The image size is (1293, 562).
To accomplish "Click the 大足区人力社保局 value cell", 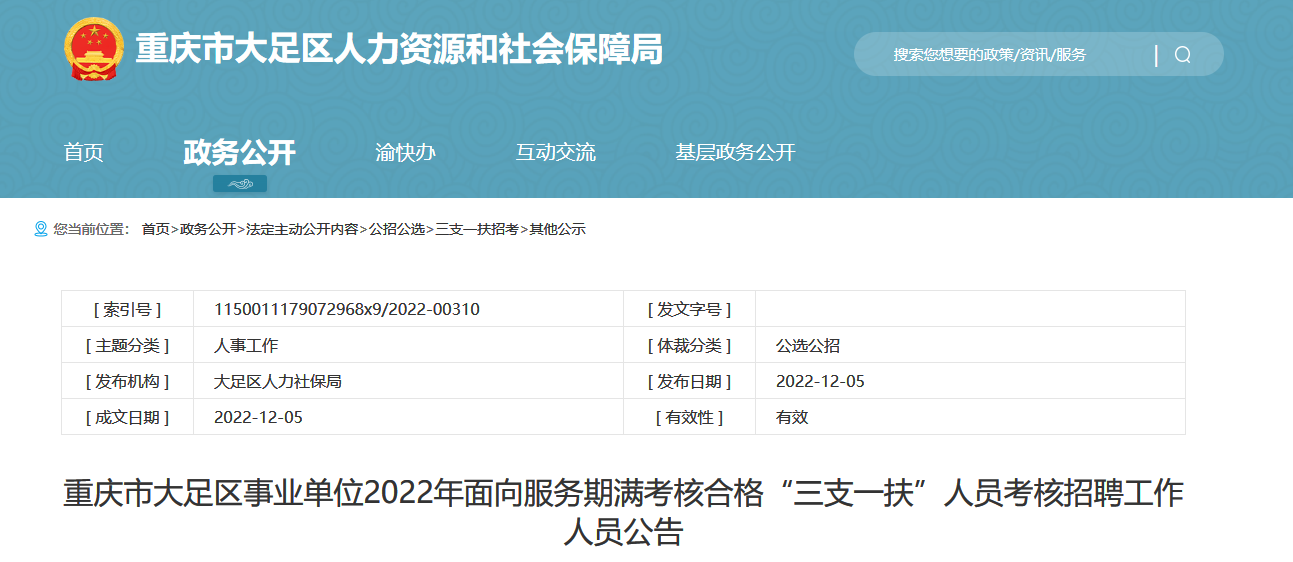I will point(408,381).
